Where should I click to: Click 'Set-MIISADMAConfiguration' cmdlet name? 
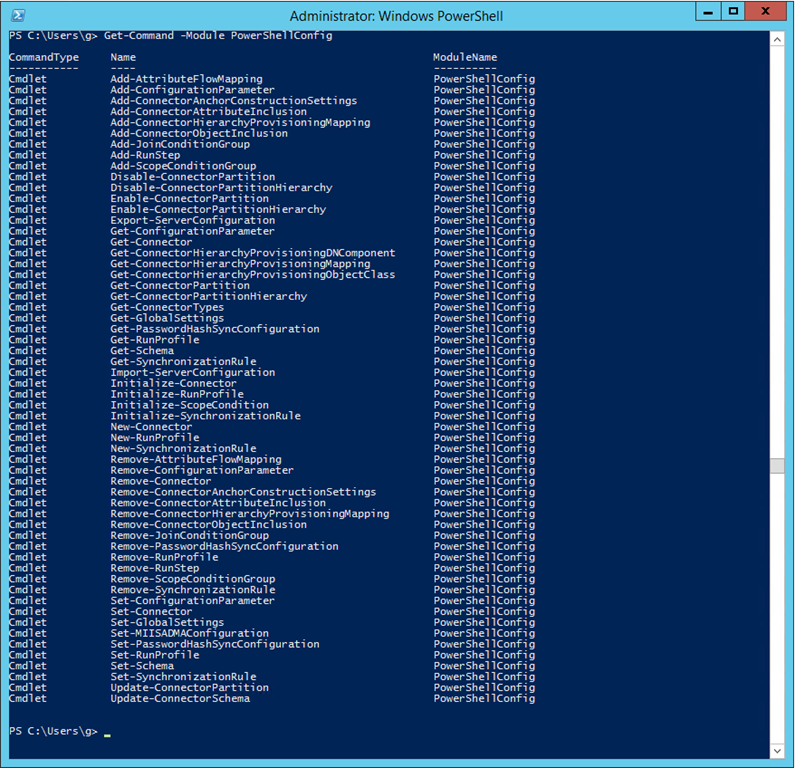(190, 634)
